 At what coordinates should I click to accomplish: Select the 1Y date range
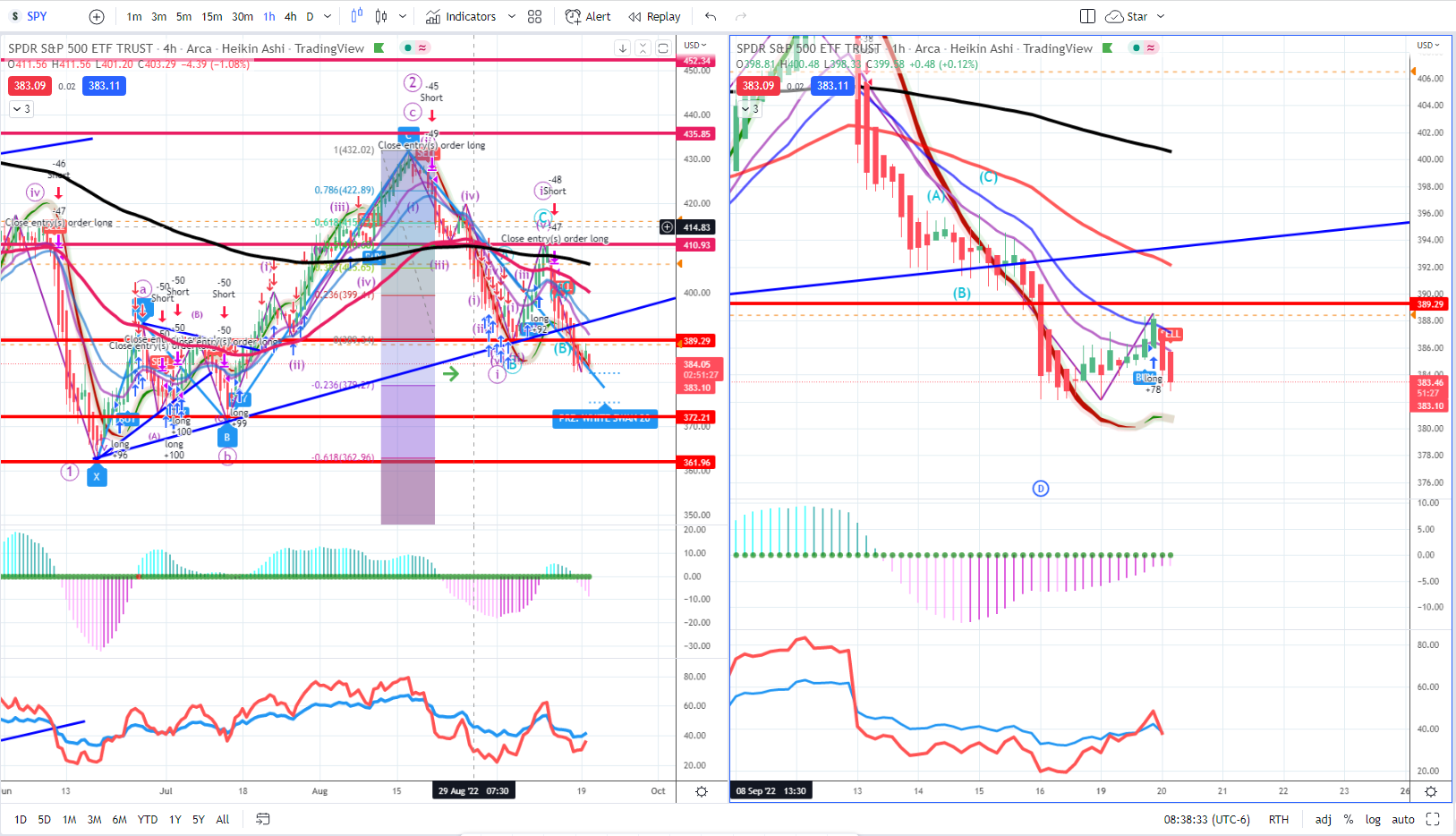(175, 819)
